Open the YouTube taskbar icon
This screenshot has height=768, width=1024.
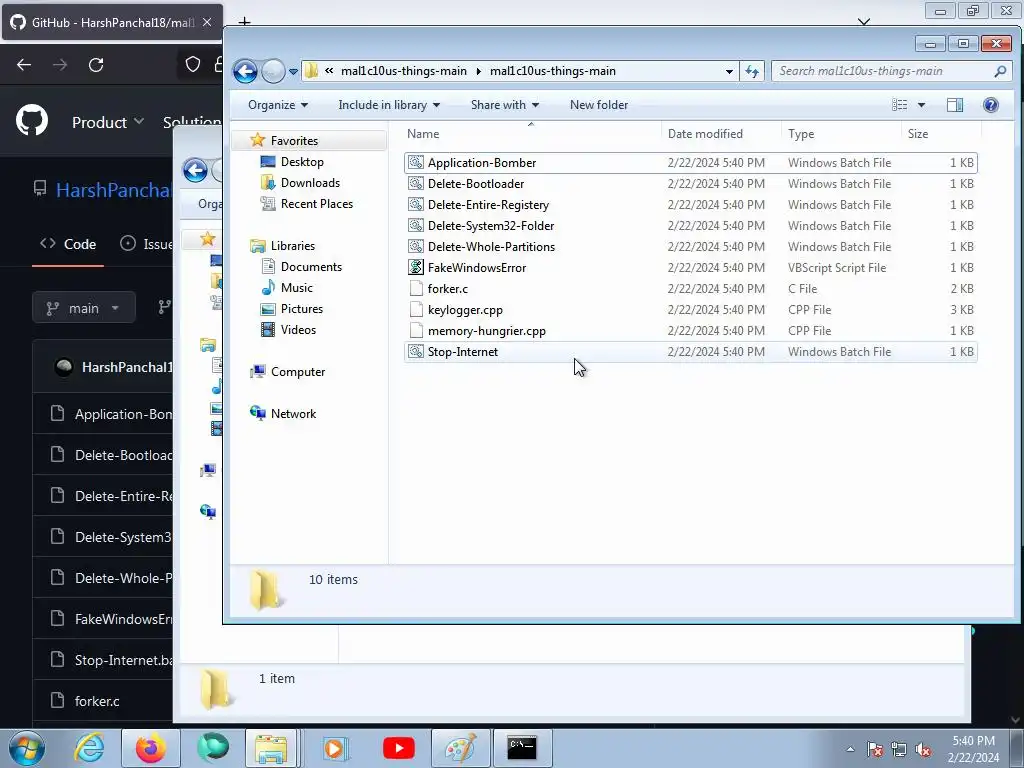(399, 748)
